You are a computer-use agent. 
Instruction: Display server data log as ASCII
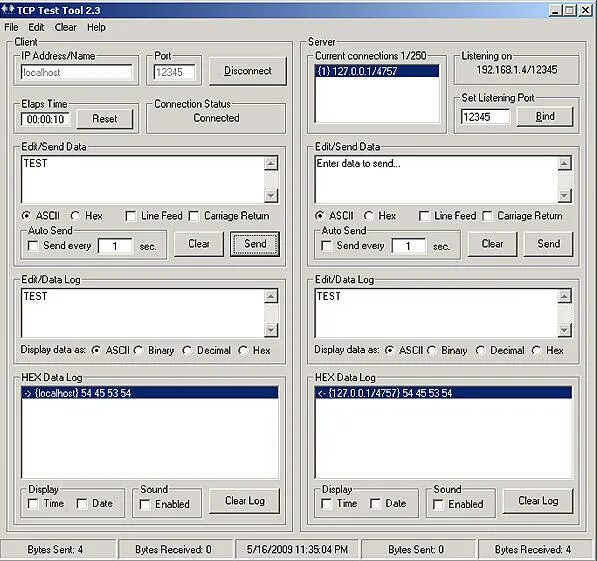[x=389, y=350]
